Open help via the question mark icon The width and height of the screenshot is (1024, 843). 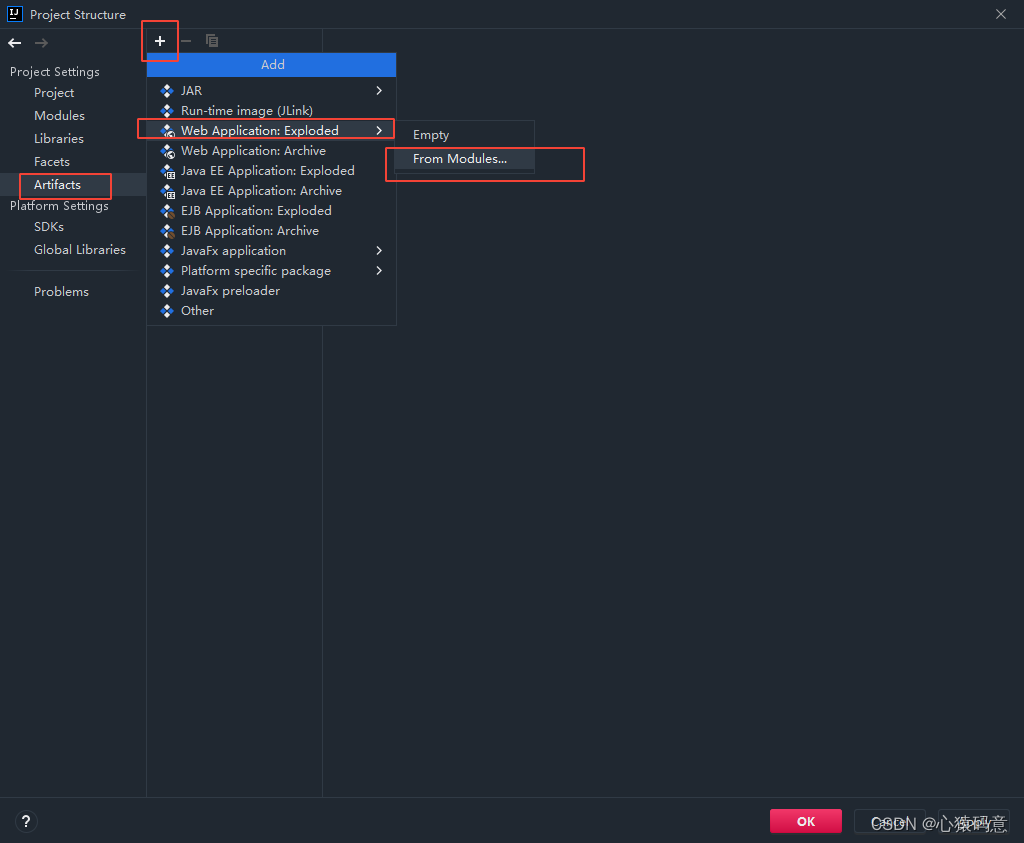tap(26, 821)
